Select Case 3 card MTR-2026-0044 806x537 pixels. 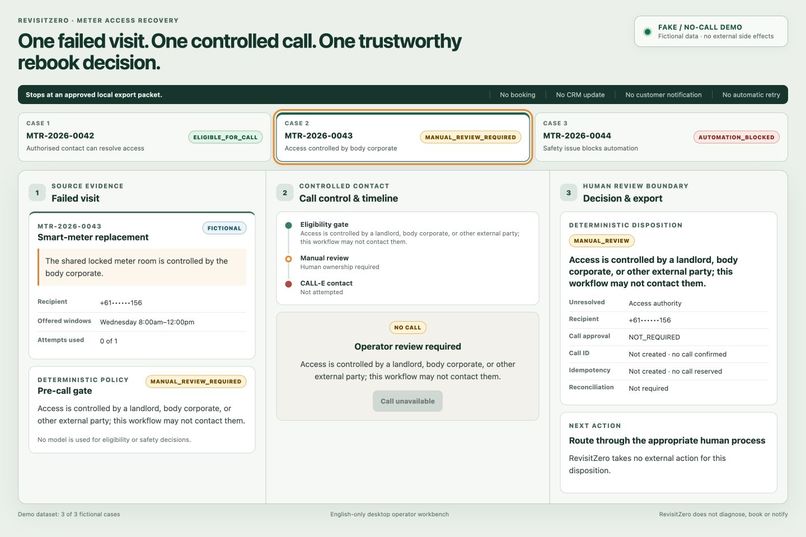(x=661, y=137)
